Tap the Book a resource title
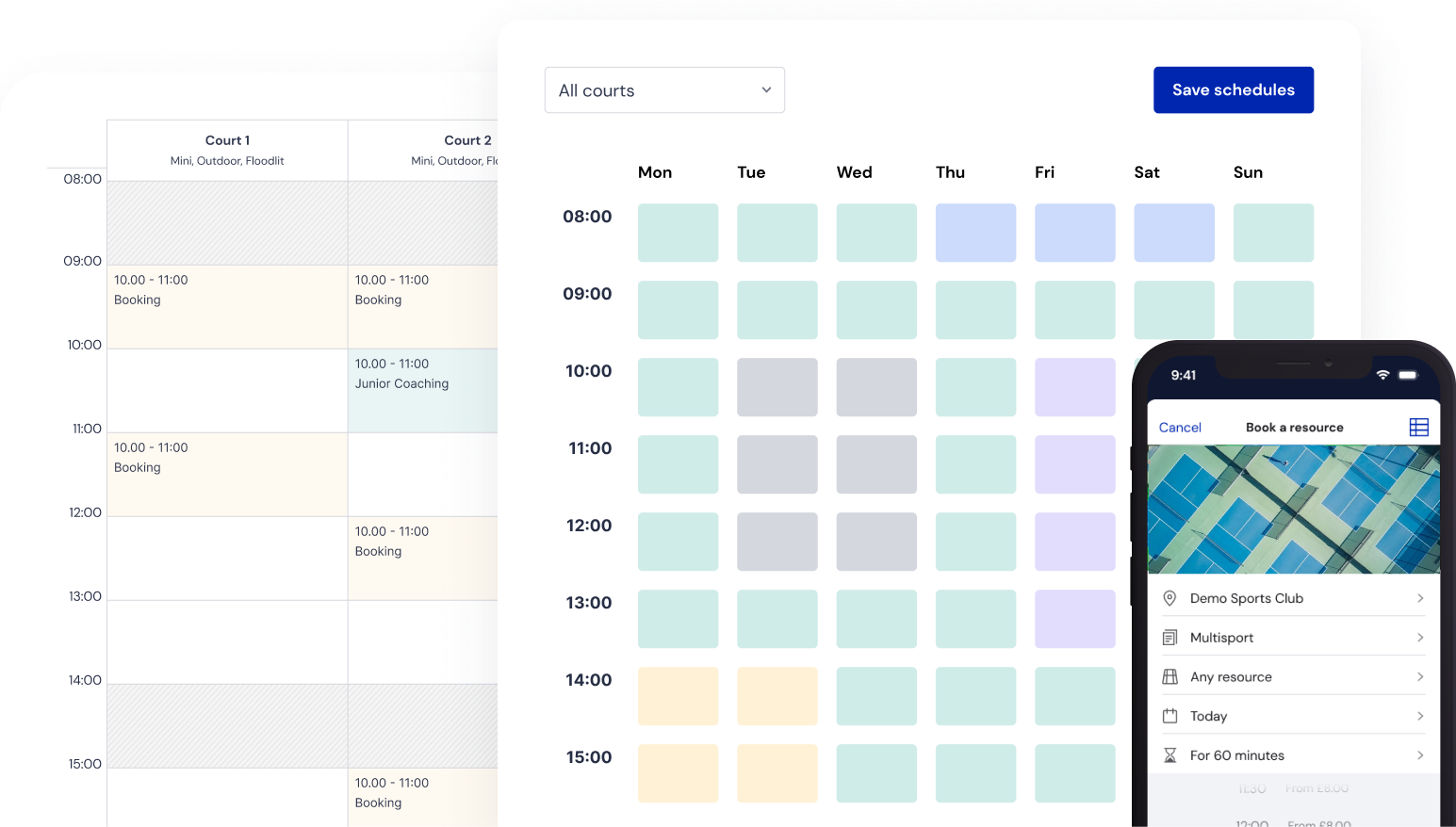Screen dimensions: 1456x827 pyautogui.click(x=1295, y=428)
